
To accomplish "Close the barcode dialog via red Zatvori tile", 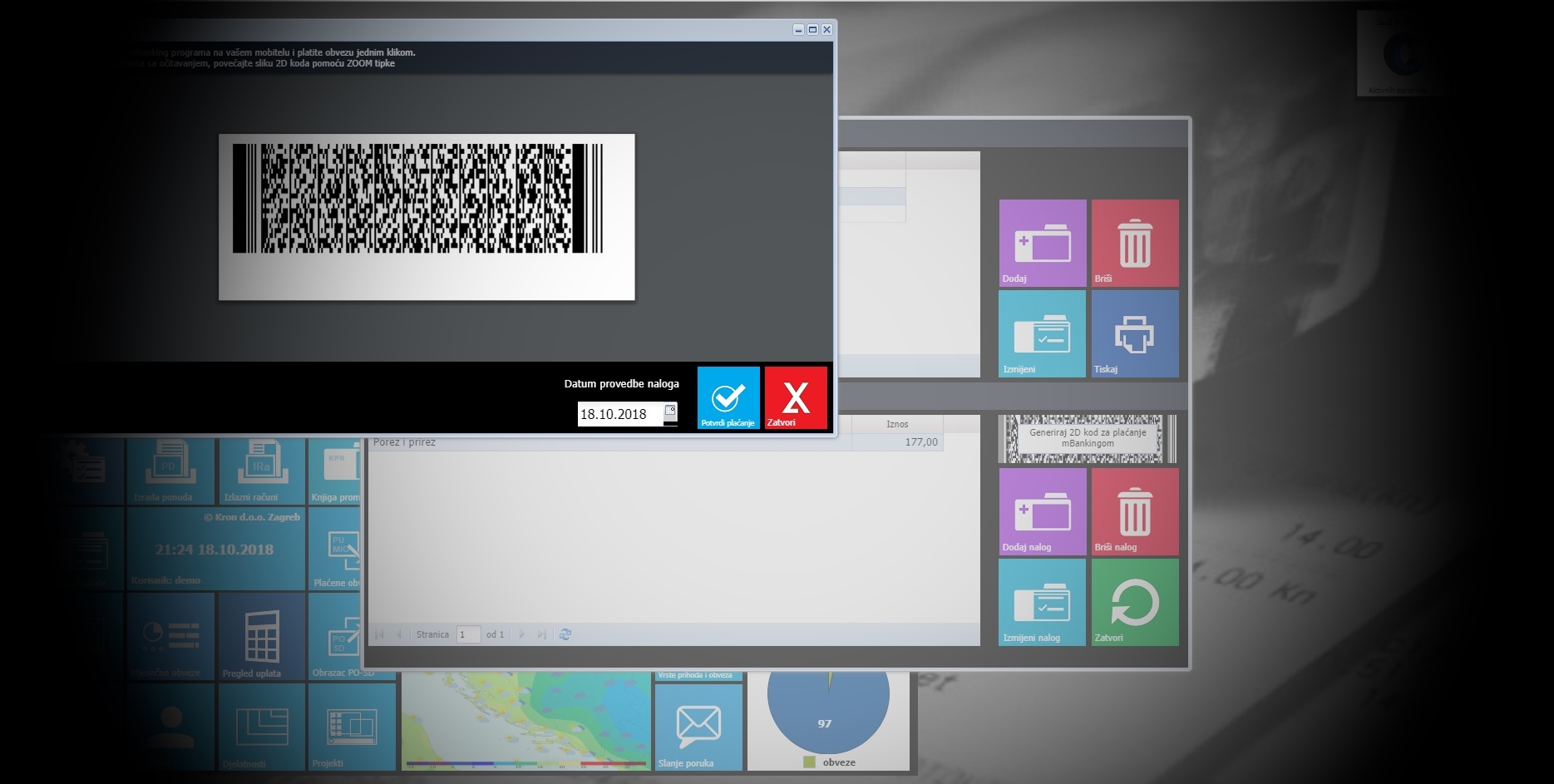I will click(796, 398).
